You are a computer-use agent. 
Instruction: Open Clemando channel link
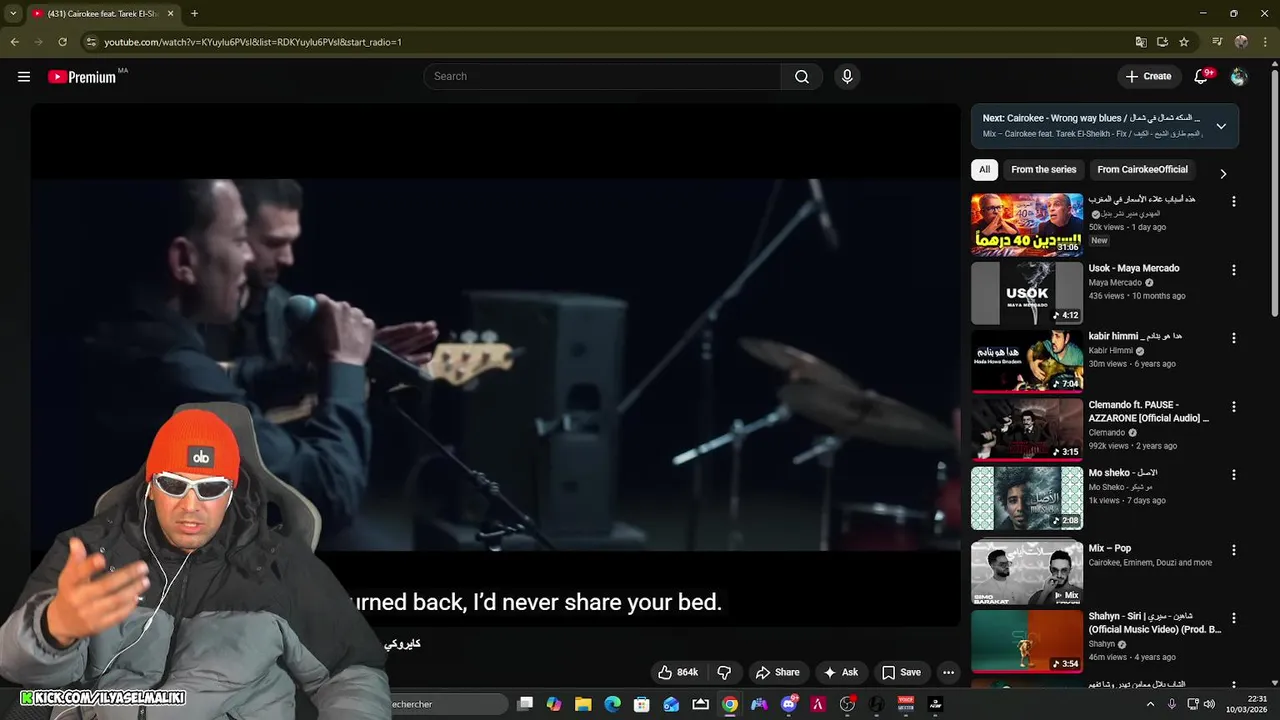[x=1107, y=433]
